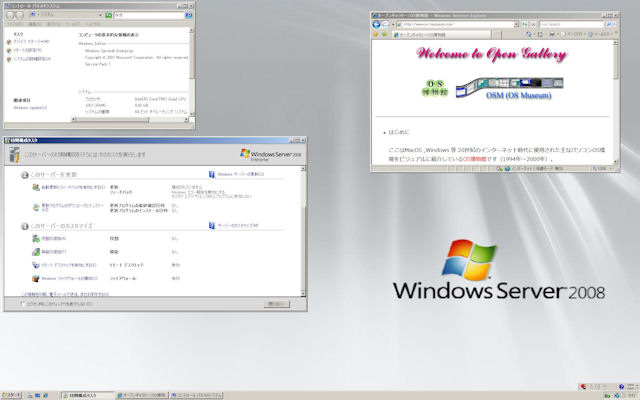
Task: Open server customization help link
Action: (x=238, y=226)
